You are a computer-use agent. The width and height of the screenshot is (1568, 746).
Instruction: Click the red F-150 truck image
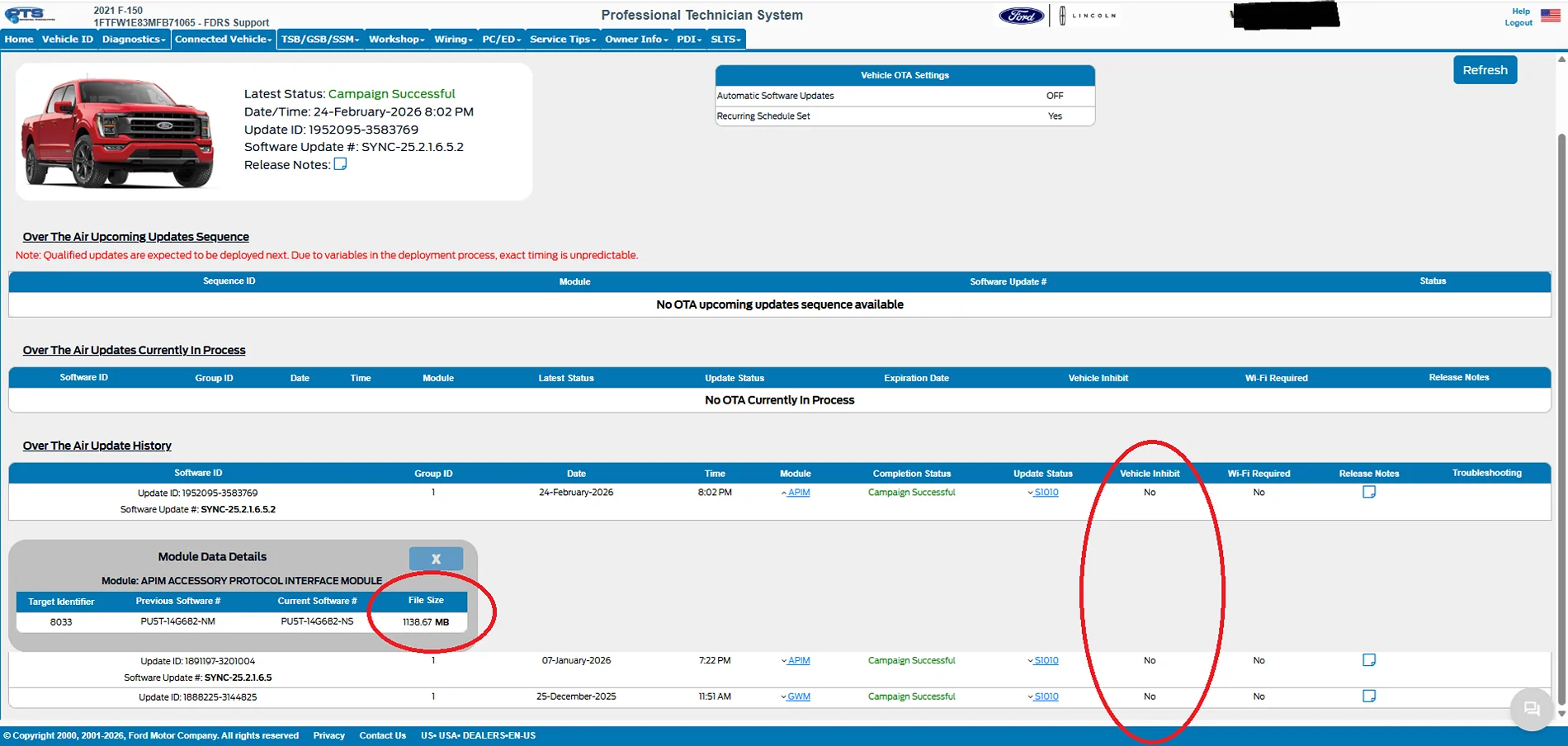click(x=118, y=132)
